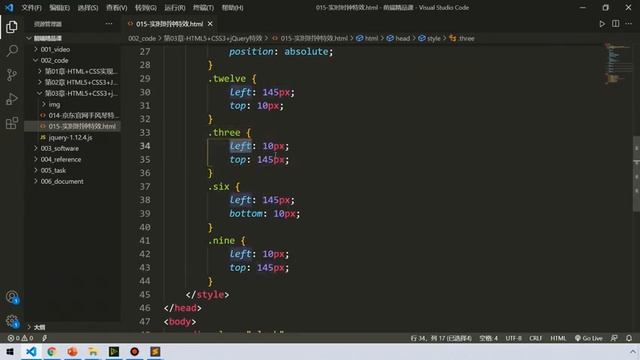This screenshot has height=360, width=640.
Task: Click the 002_code breadcrumb segment
Action: (142, 38)
